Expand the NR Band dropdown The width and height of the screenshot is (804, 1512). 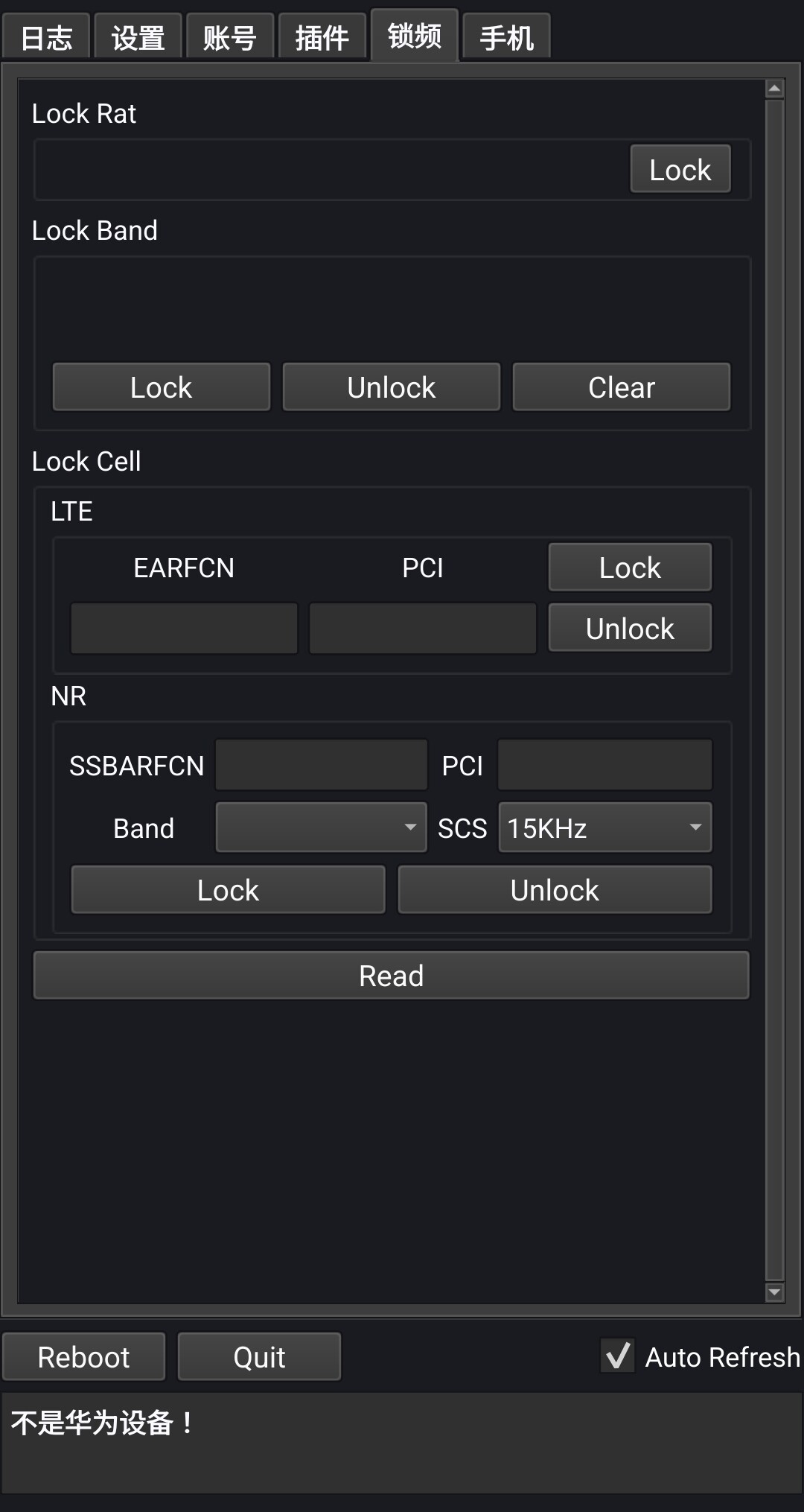click(x=321, y=828)
